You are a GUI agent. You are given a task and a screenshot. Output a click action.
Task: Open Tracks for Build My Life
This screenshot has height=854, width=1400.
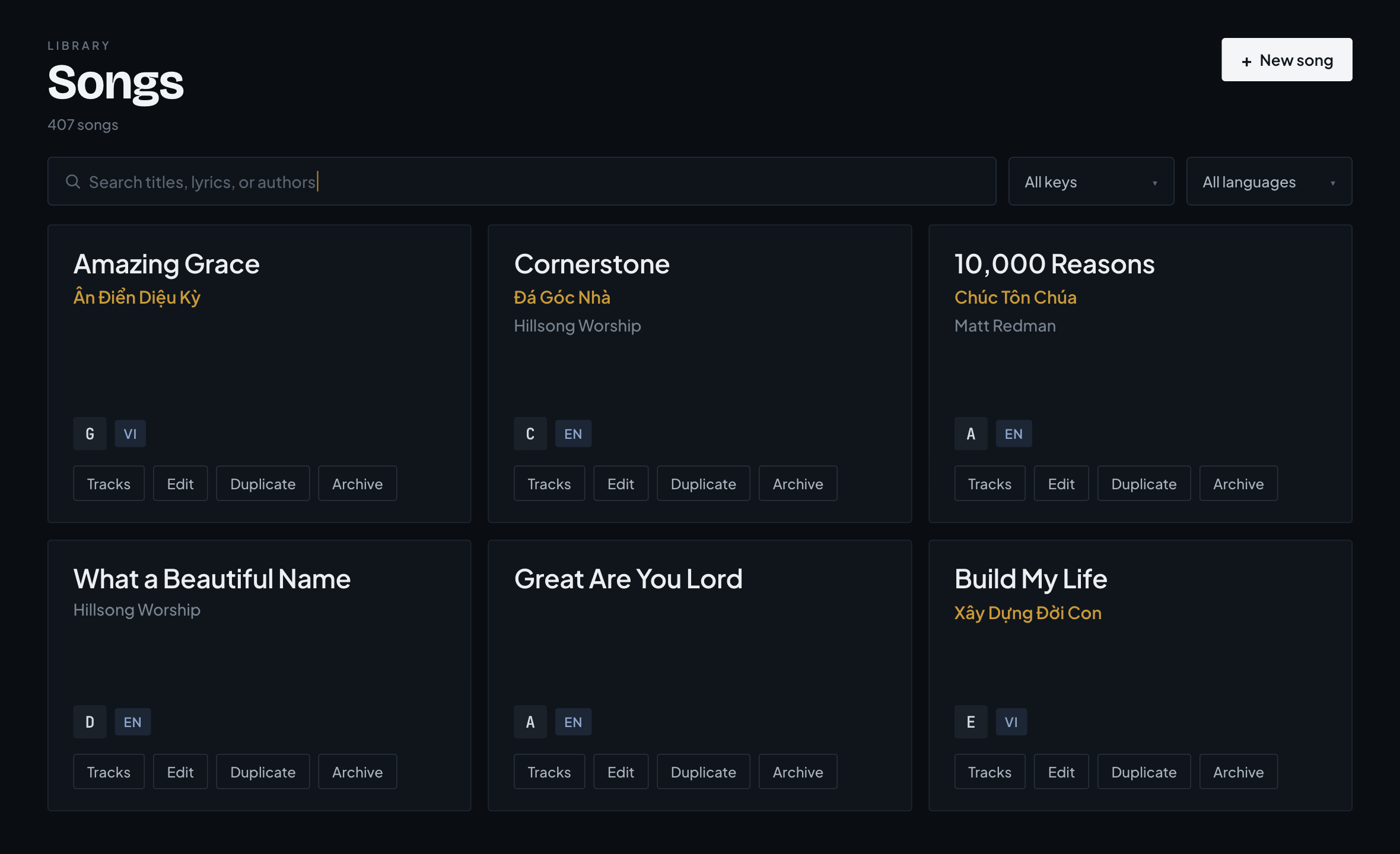tap(989, 772)
